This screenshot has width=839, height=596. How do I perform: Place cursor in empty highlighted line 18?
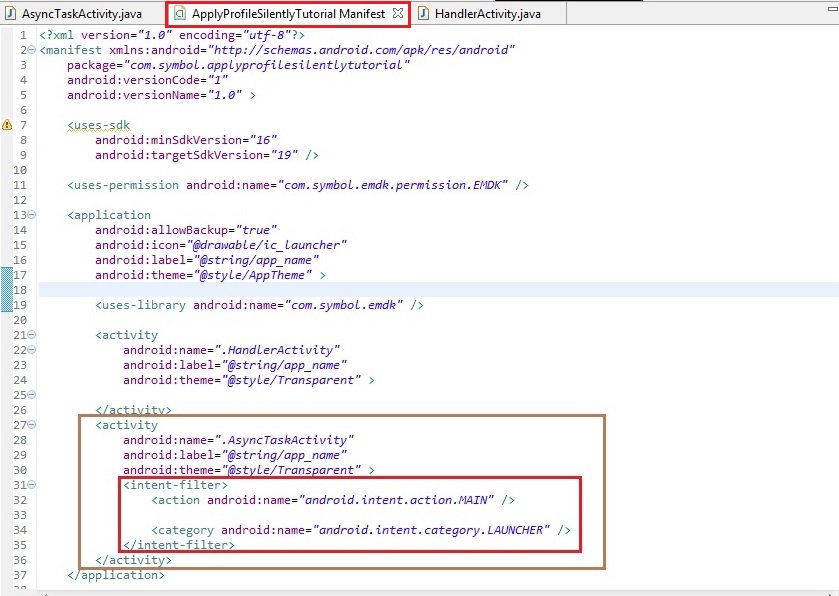pos(400,290)
